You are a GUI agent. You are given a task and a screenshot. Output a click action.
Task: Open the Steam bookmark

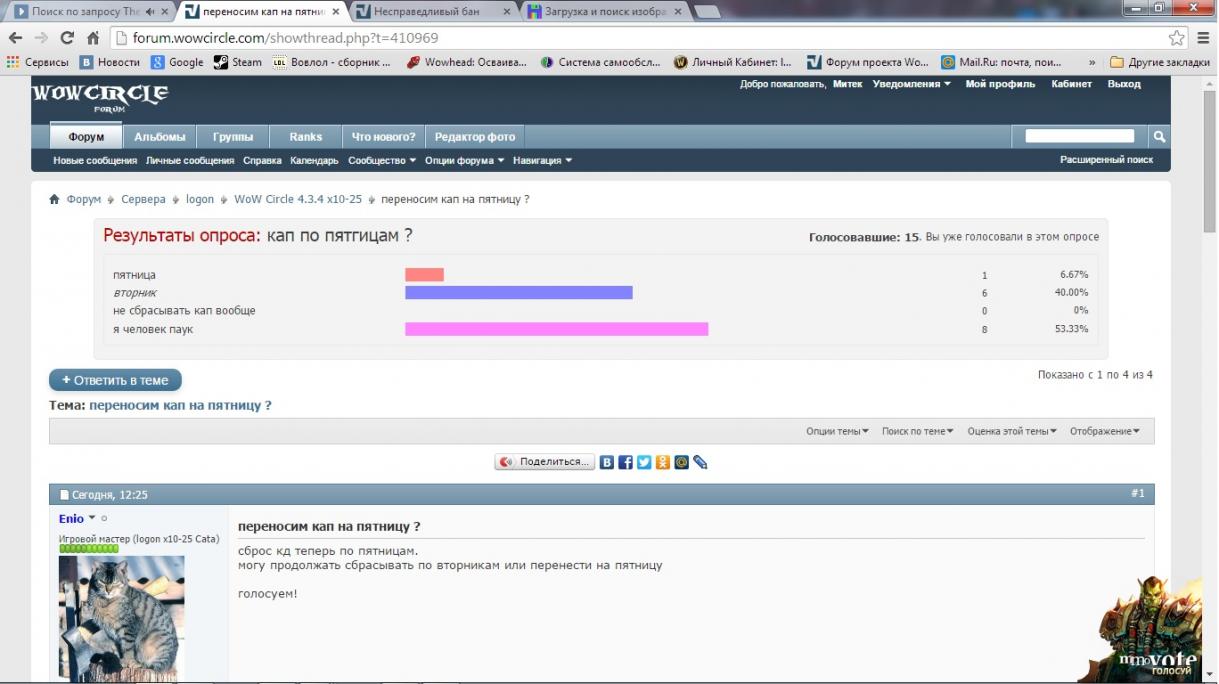(237, 62)
